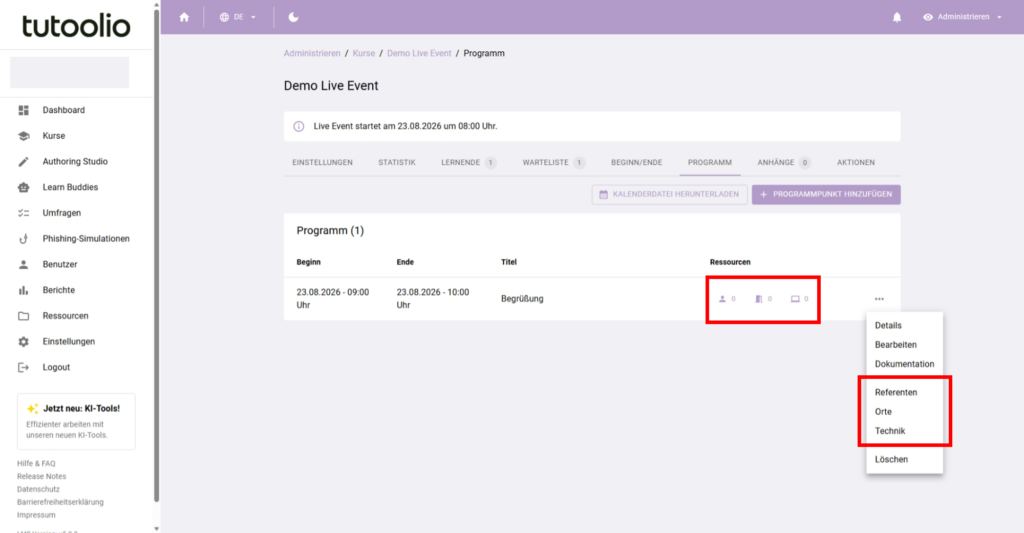
Task: Click Kurse breadcrumb
Action: click(364, 54)
